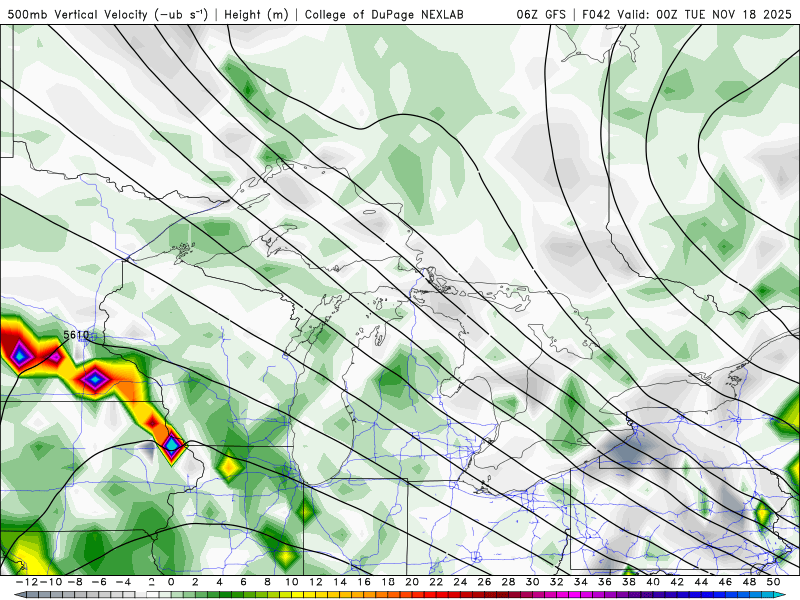This screenshot has width=800, height=600.
Task: Click the '18' color scale label
Action: coord(388,582)
